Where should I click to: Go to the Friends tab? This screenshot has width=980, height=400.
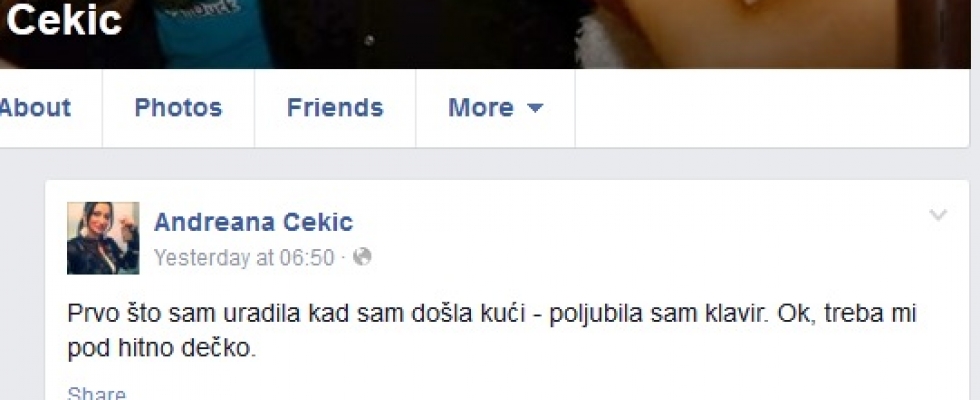tap(335, 108)
